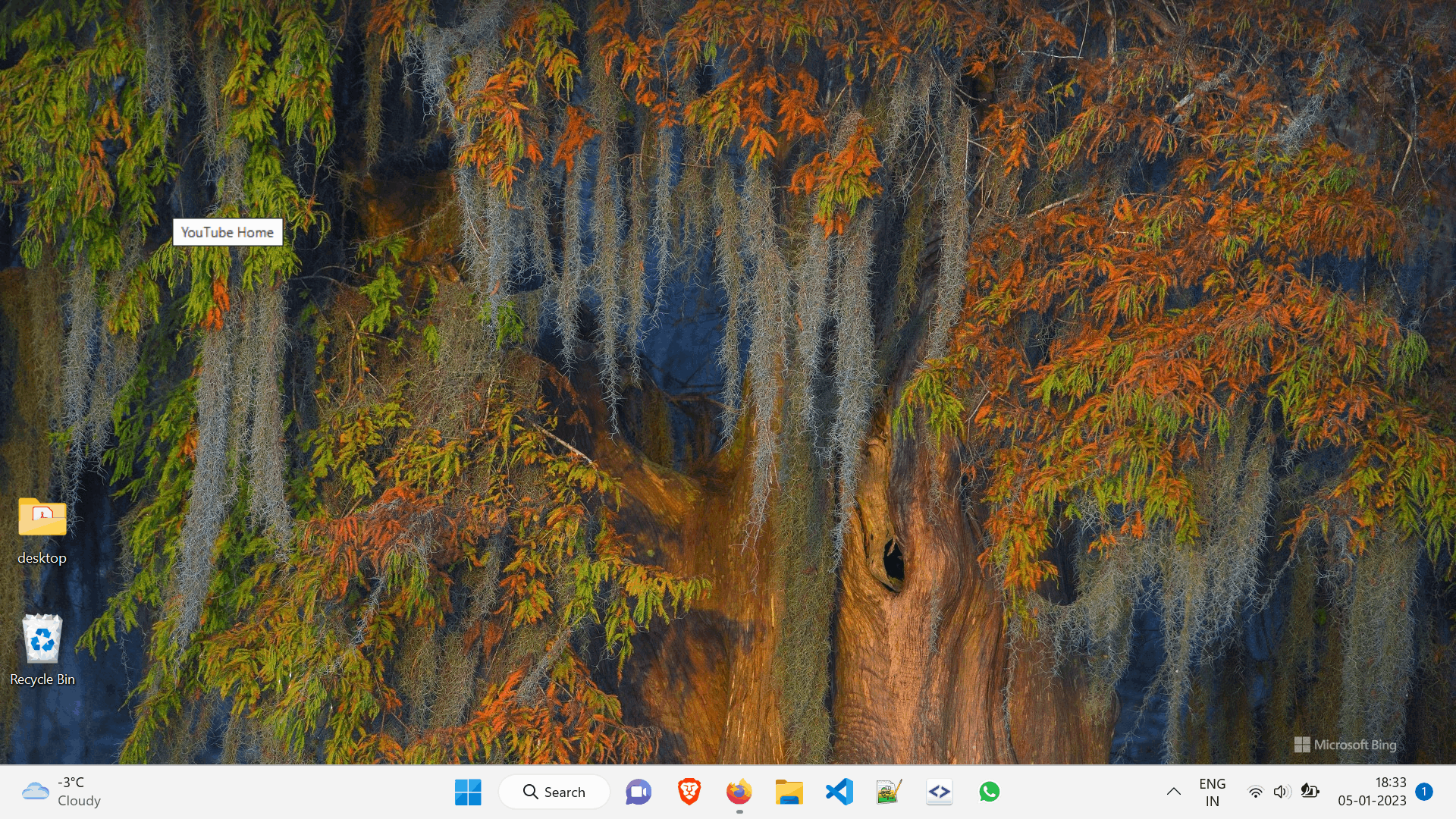Image resolution: width=1456 pixels, height=819 pixels.
Task: Launch Visual Studio Code from taskbar
Action: pos(839,792)
